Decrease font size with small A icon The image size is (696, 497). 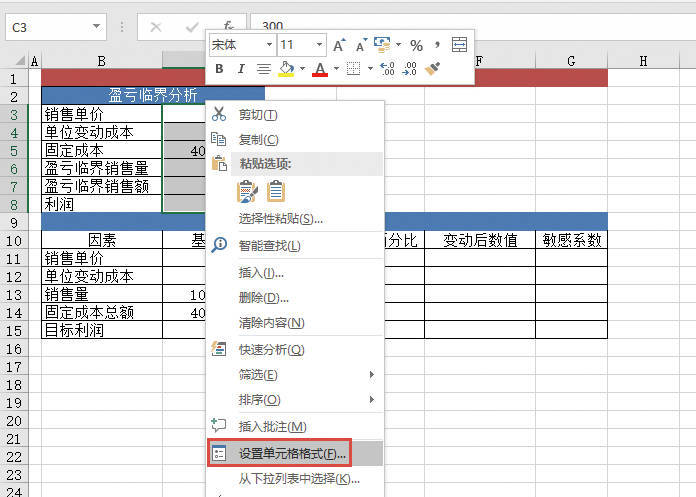click(x=361, y=45)
